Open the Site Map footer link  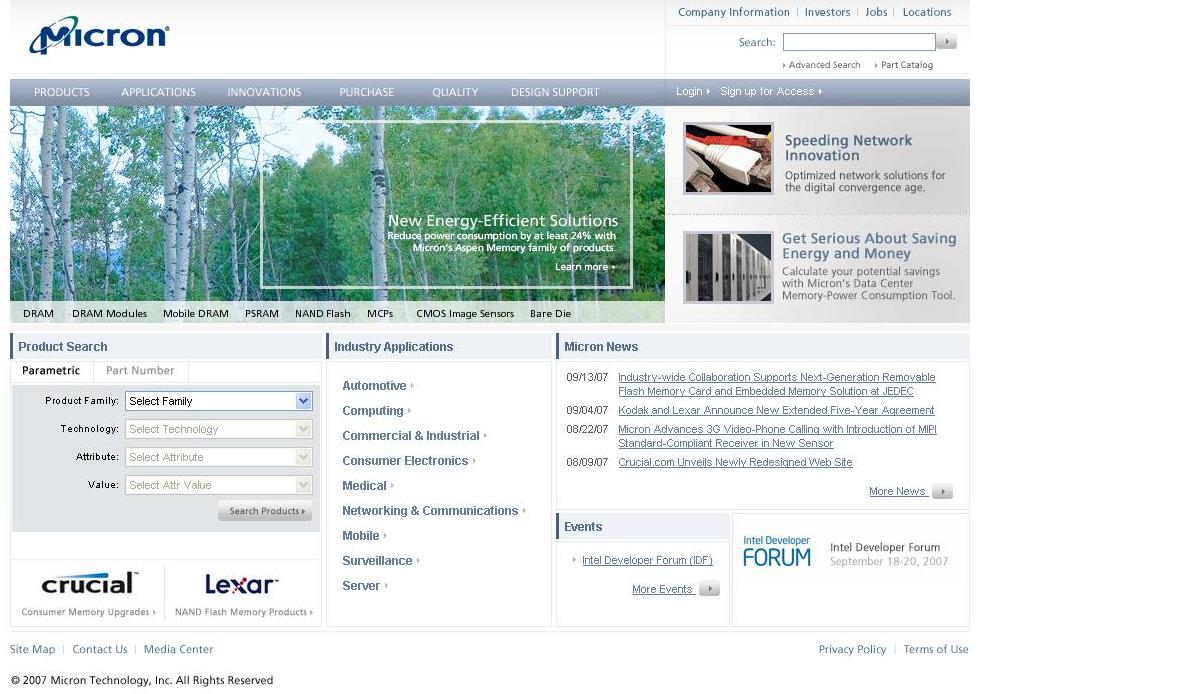tap(32, 649)
